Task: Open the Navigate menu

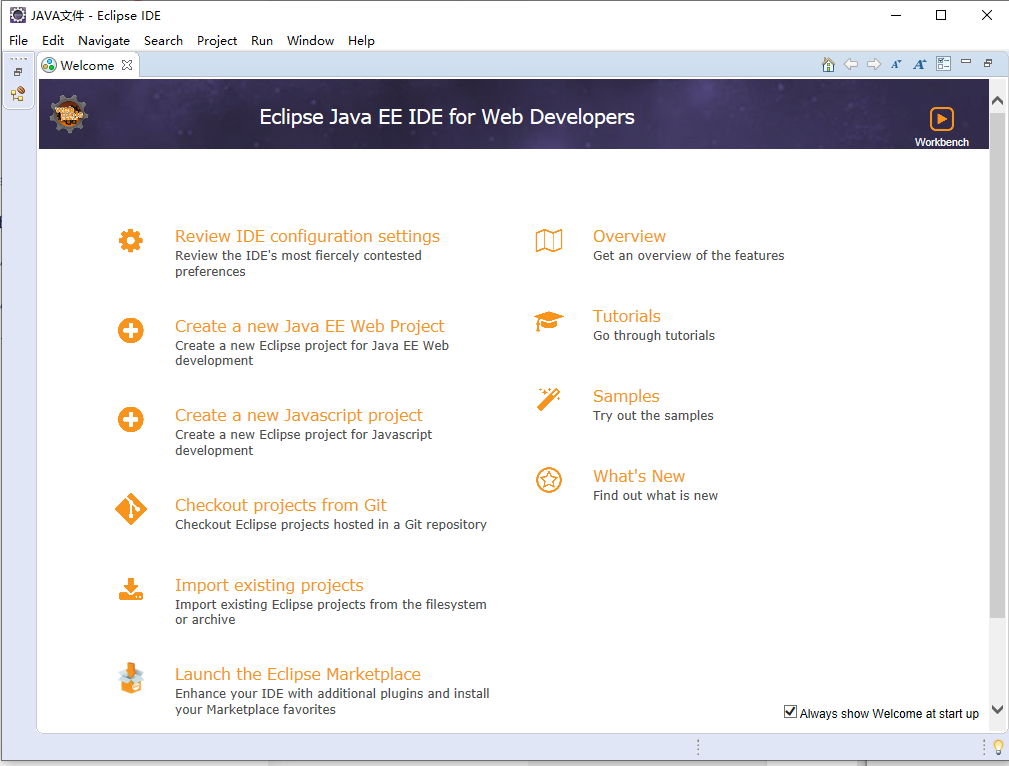Action: point(104,41)
